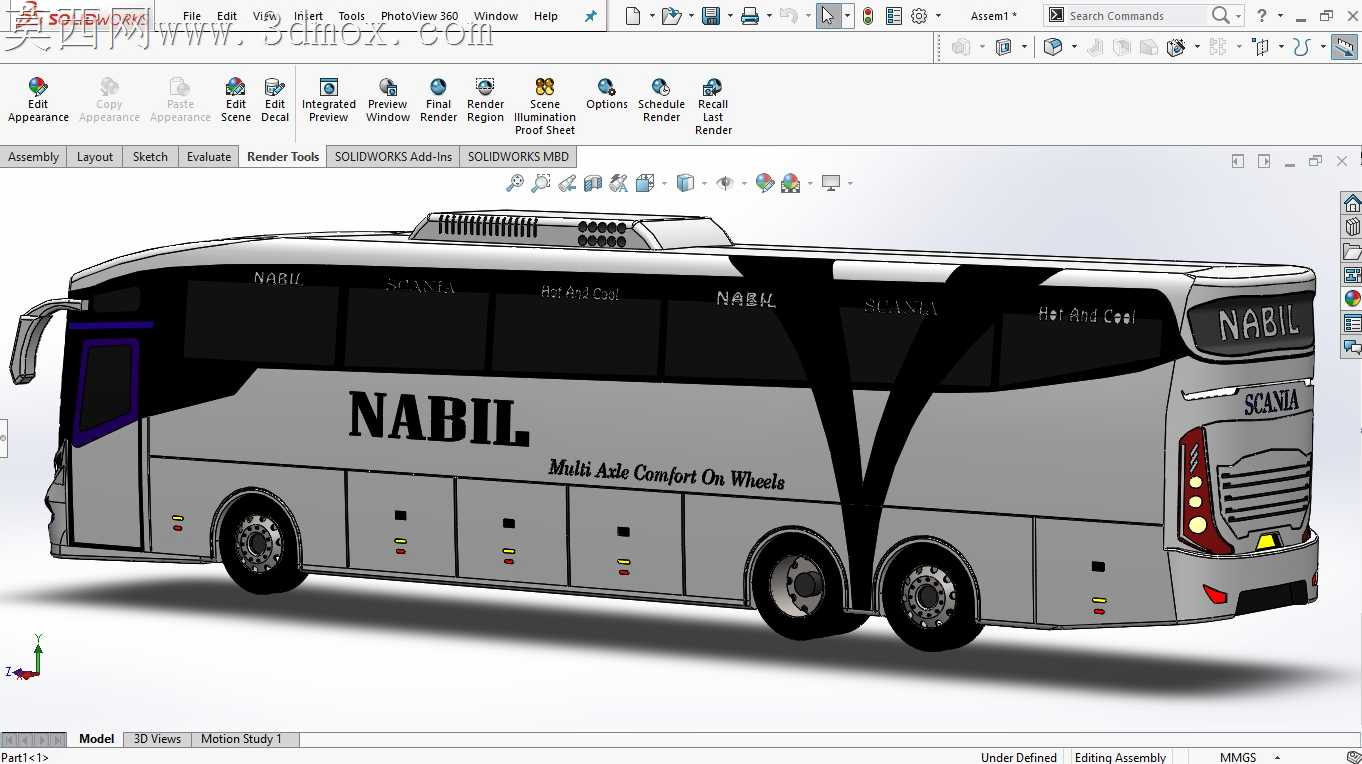The height and width of the screenshot is (764, 1362).
Task: Select the Render Region tool
Action: (485, 100)
